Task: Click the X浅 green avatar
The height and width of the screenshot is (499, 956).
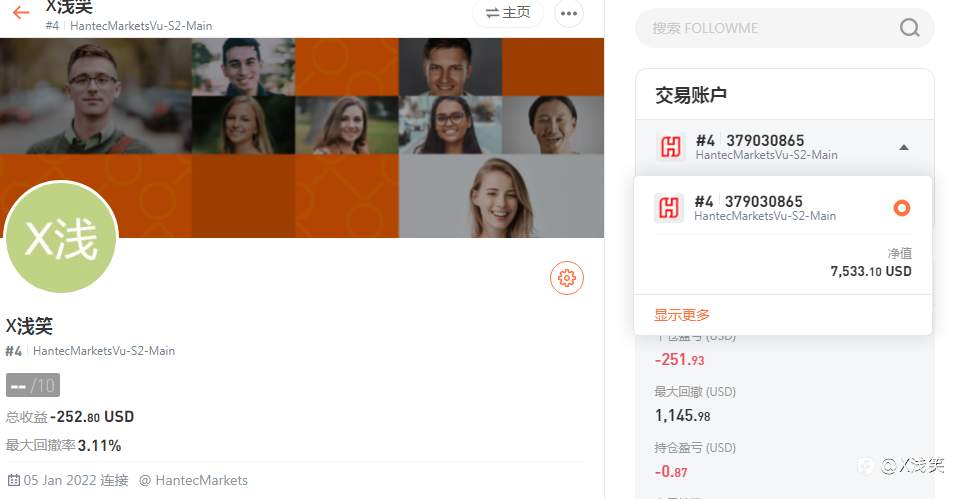Action: [x=61, y=237]
